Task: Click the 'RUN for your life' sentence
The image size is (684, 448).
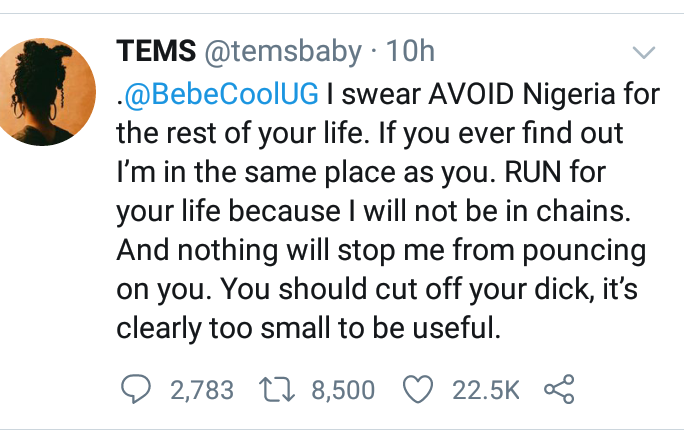Action: 360,192
